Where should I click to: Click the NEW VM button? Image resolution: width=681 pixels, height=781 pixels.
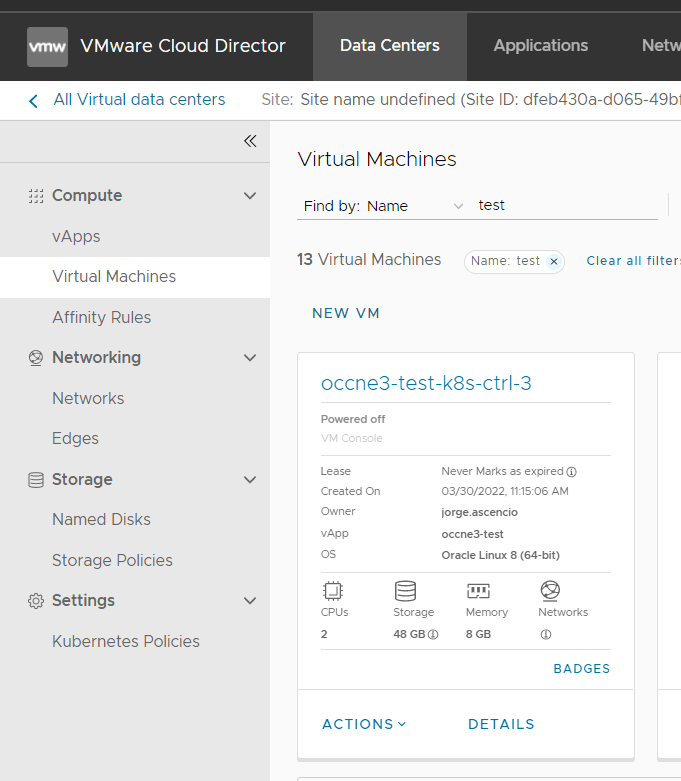click(346, 313)
